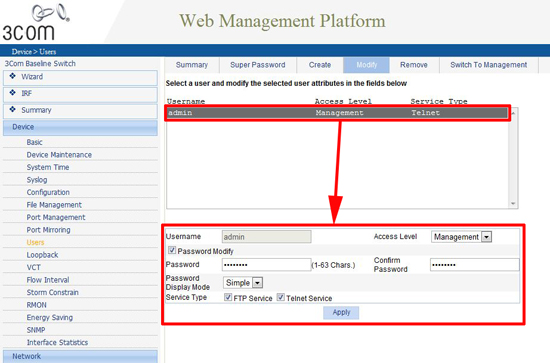Expand the Network section

[x=80, y=356]
